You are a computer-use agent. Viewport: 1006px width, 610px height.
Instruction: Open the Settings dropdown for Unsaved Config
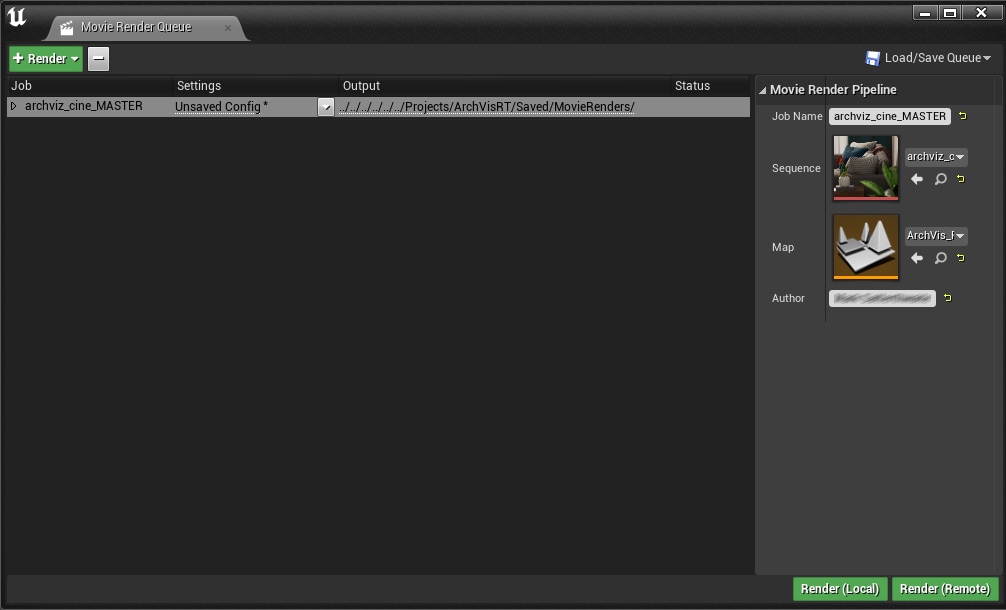tap(326, 105)
